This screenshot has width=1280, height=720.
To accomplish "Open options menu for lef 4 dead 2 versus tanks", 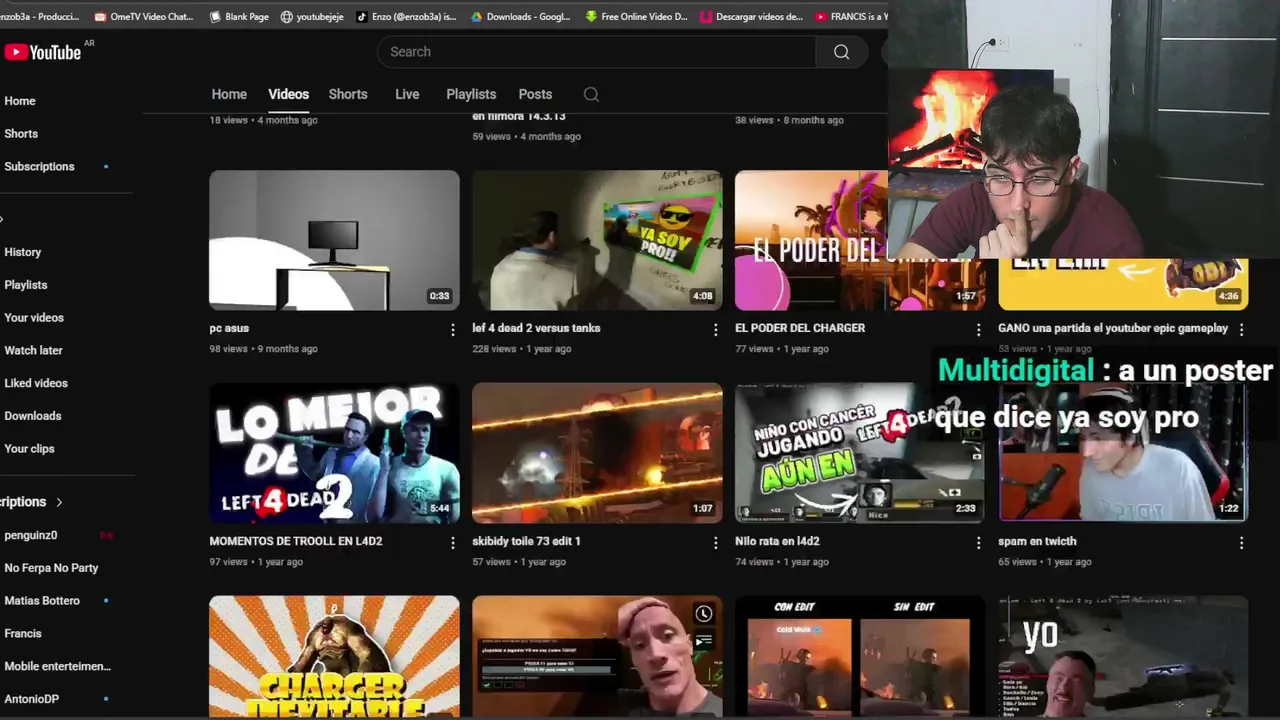I will 715,329.
